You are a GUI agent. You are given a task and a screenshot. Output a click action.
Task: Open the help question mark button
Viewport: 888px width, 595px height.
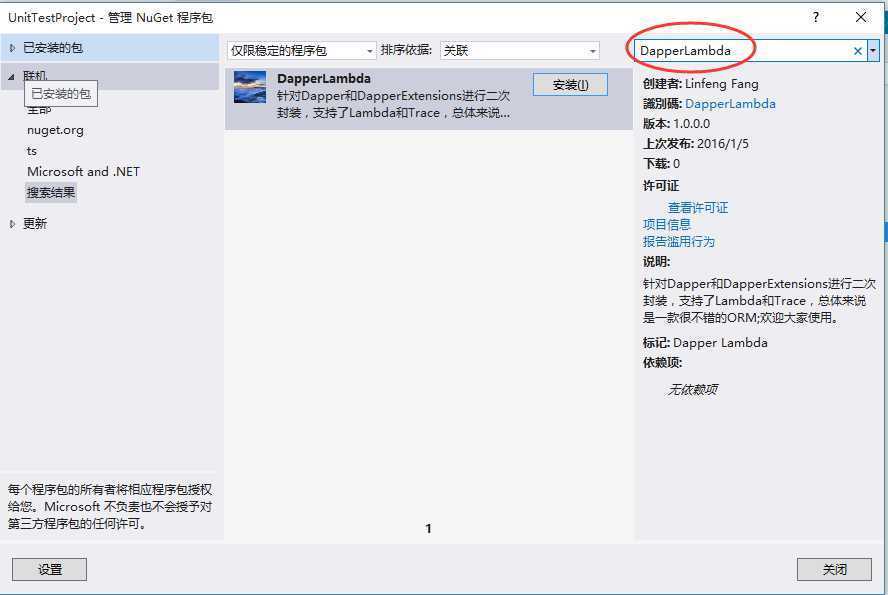(x=816, y=17)
